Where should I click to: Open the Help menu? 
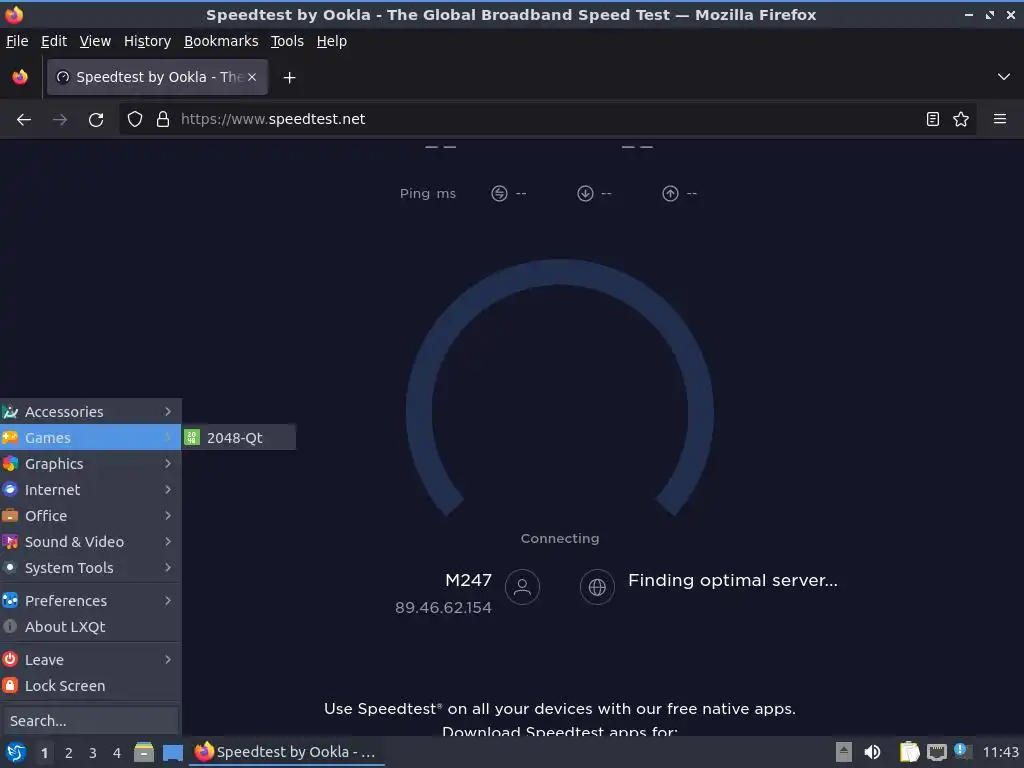(332, 41)
